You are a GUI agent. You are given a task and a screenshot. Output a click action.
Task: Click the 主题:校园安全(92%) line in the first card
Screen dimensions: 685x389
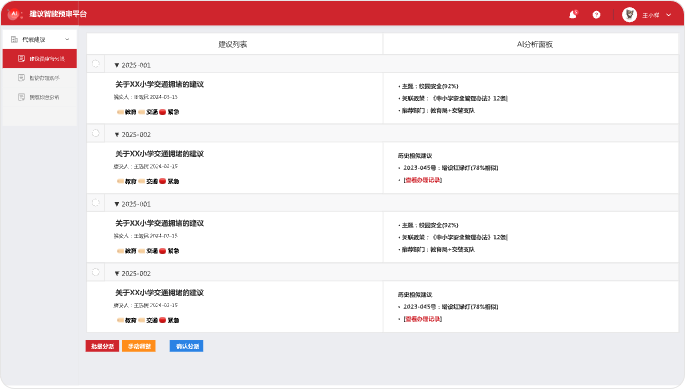(x=428, y=86)
